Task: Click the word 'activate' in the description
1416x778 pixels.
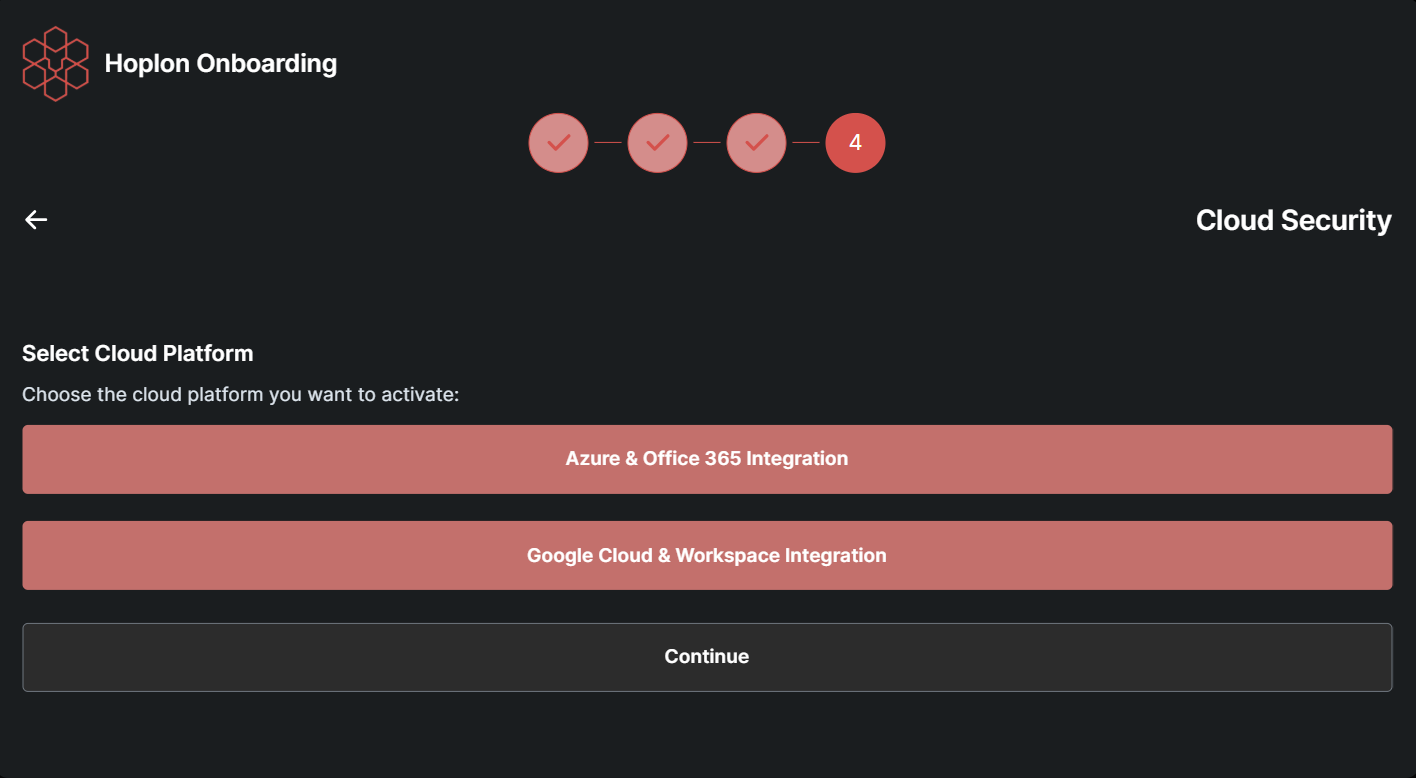Action: click(418, 394)
